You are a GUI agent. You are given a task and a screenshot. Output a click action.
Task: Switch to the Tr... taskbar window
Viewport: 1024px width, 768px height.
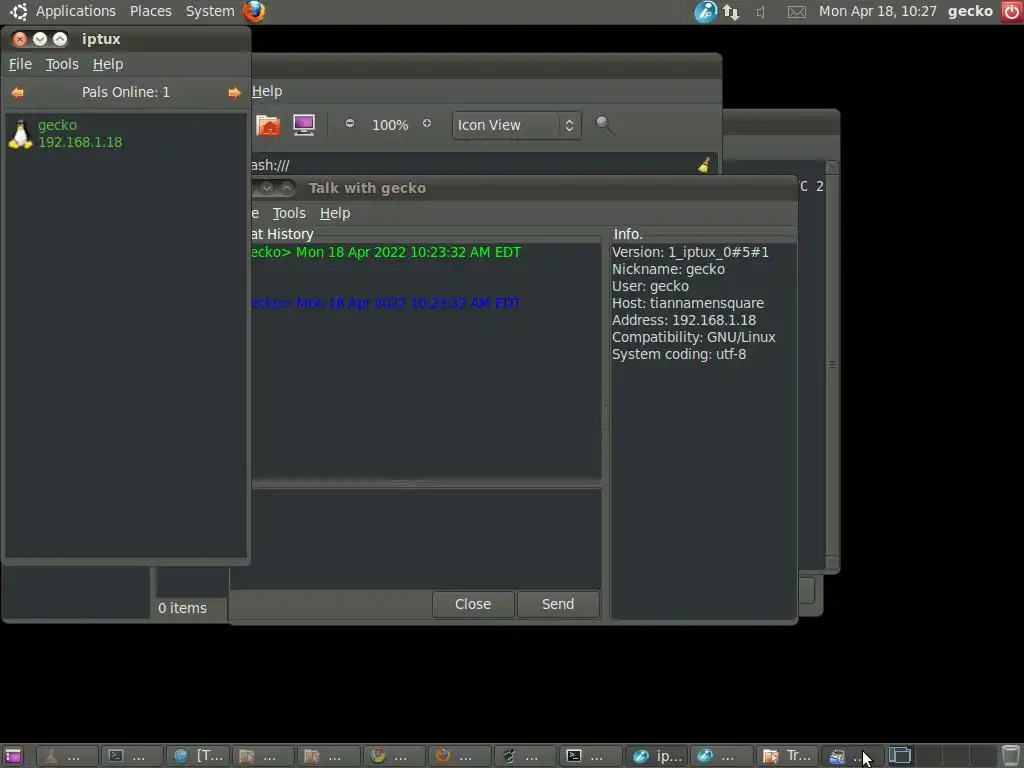click(x=787, y=756)
